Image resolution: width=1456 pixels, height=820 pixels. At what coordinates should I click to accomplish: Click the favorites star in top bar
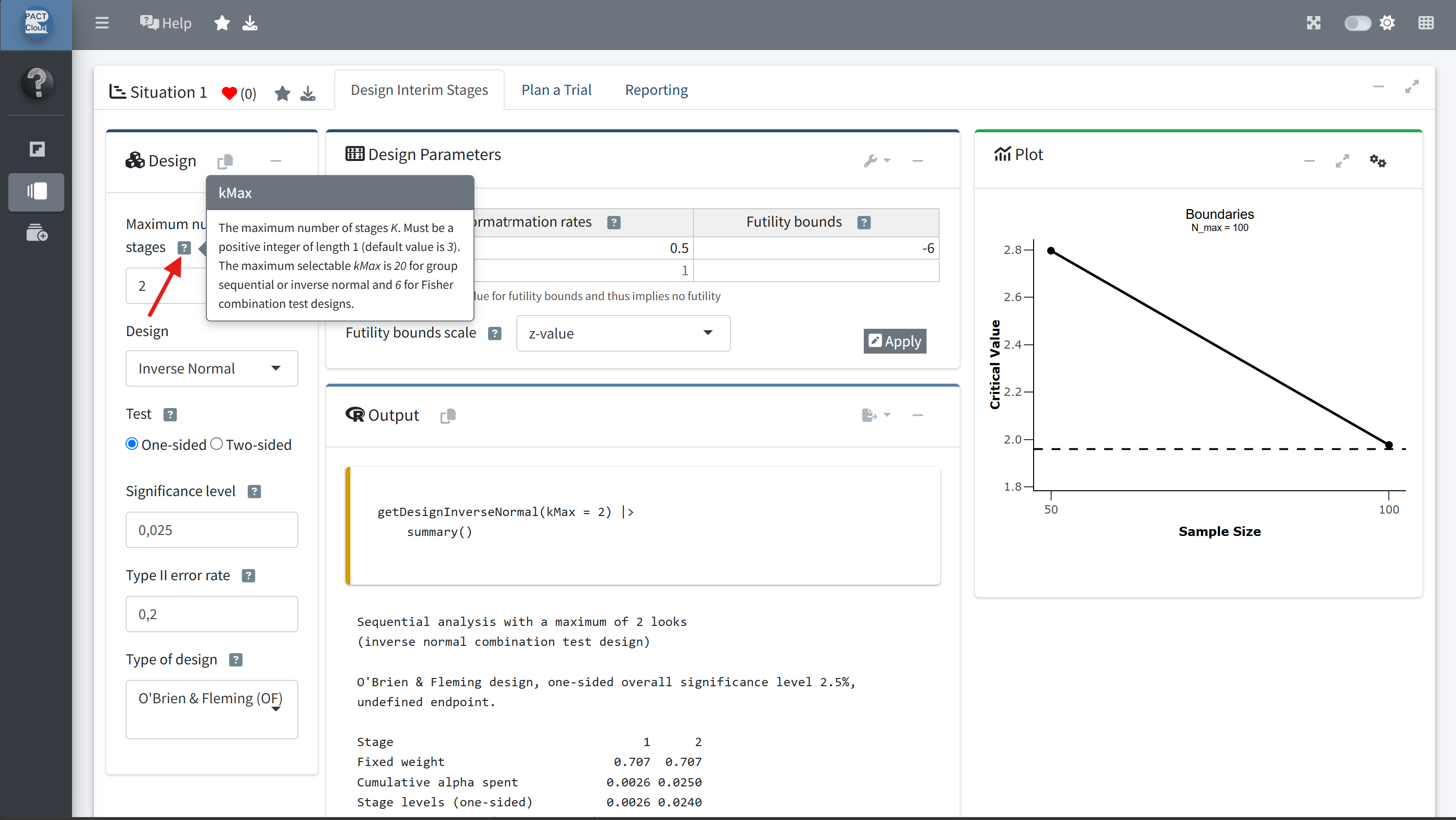[x=222, y=23]
